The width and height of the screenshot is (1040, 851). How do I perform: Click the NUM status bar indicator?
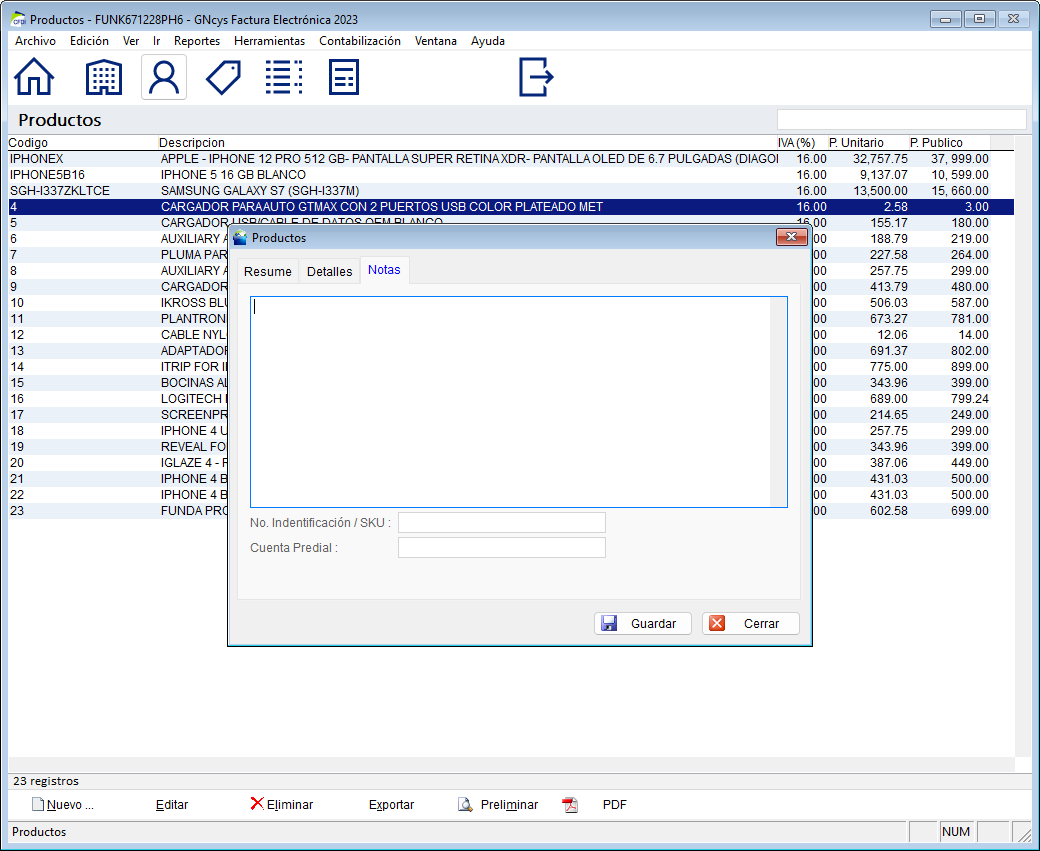coord(956,831)
